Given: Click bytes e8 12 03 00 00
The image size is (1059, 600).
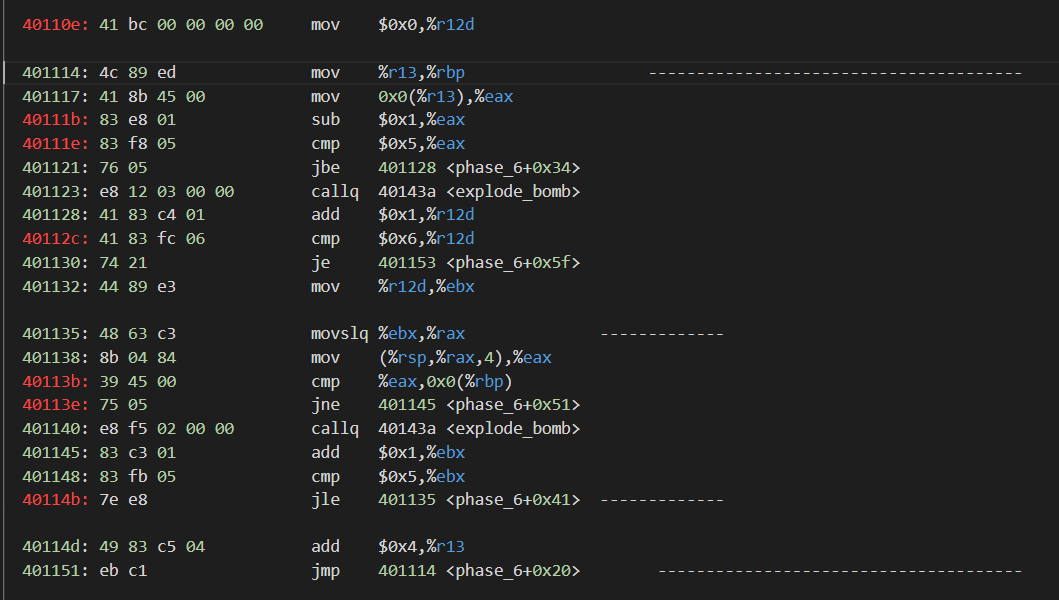Looking at the screenshot, I should 167,192.
